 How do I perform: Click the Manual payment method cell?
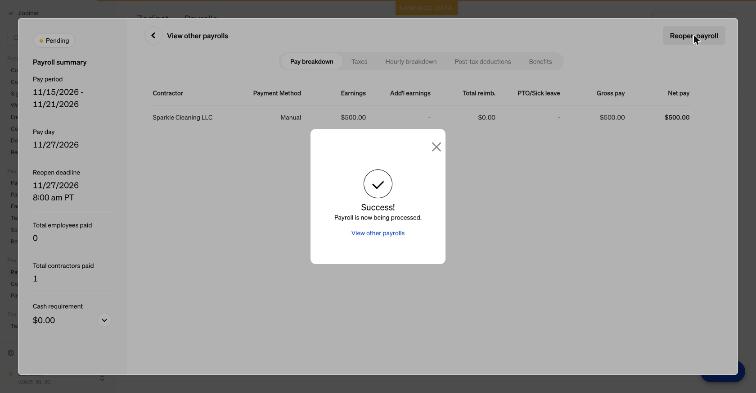pos(291,117)
